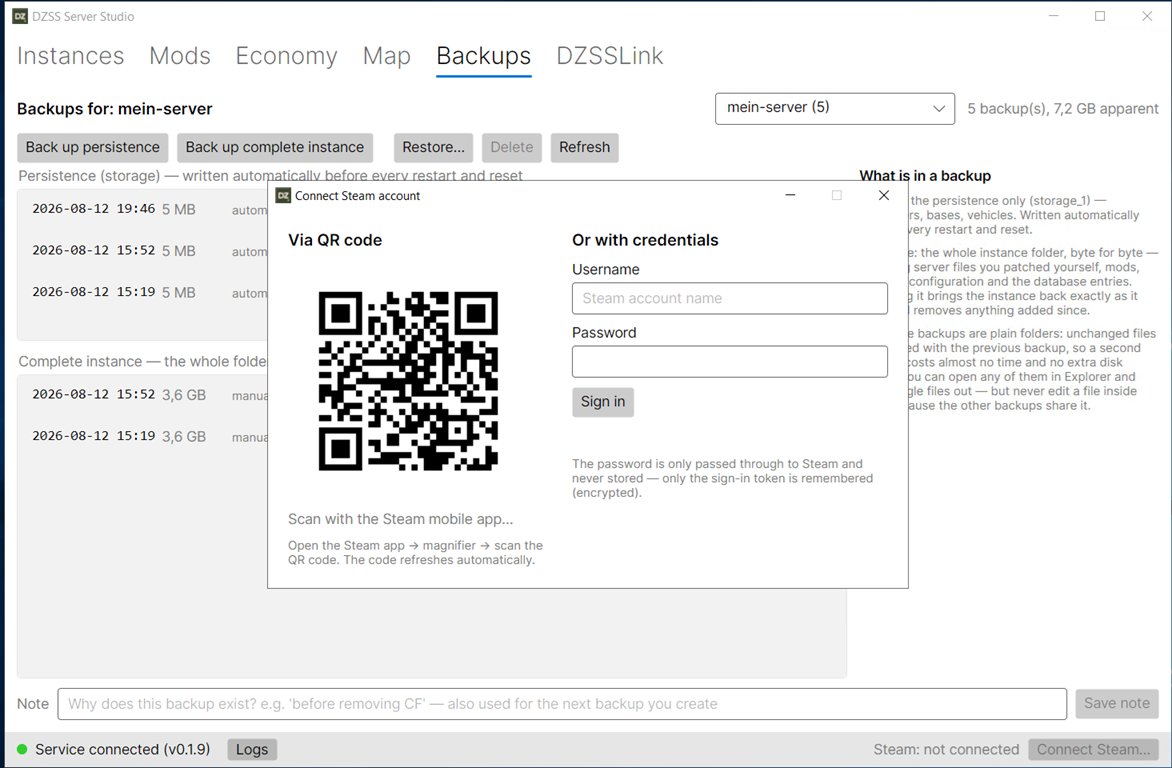Select persistence backup 2026-08-12 19:46
Screen dimensions: 1172x768
point(143,209)
